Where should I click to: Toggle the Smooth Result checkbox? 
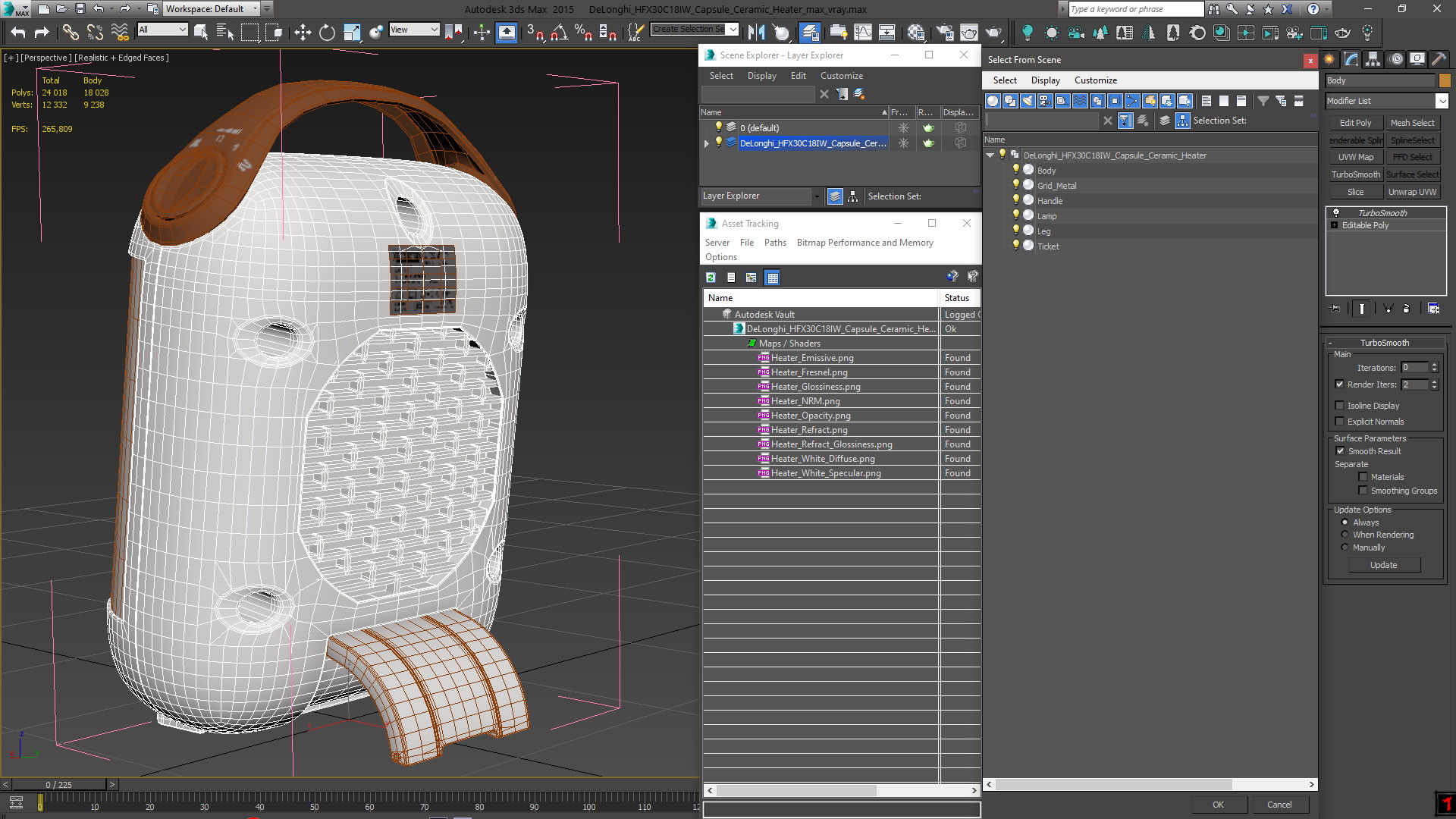coord(1340,451)
